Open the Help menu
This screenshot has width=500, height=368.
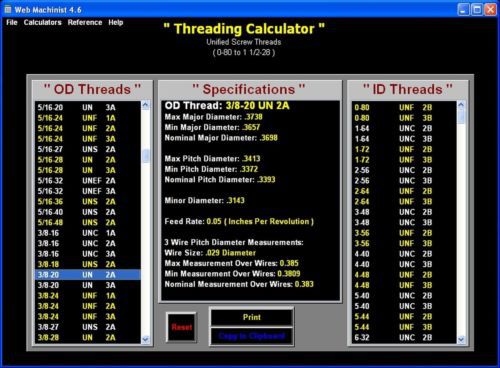click(116, 22)
